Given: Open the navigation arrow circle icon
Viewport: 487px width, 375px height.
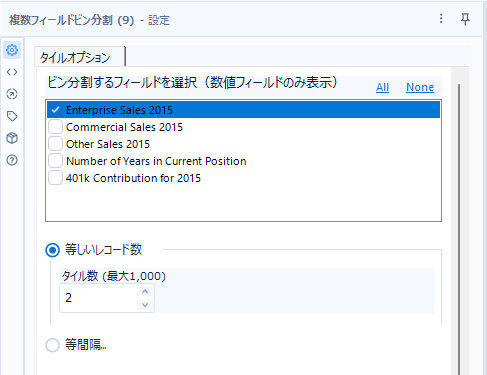Looking at the screenshot, I should click(x=12, y=94).
